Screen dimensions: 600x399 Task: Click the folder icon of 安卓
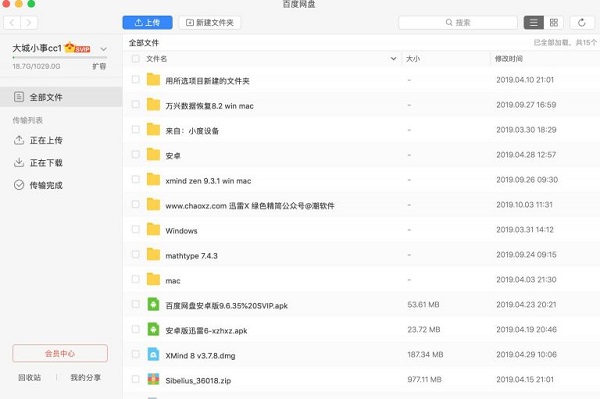(x=153, y=154)
